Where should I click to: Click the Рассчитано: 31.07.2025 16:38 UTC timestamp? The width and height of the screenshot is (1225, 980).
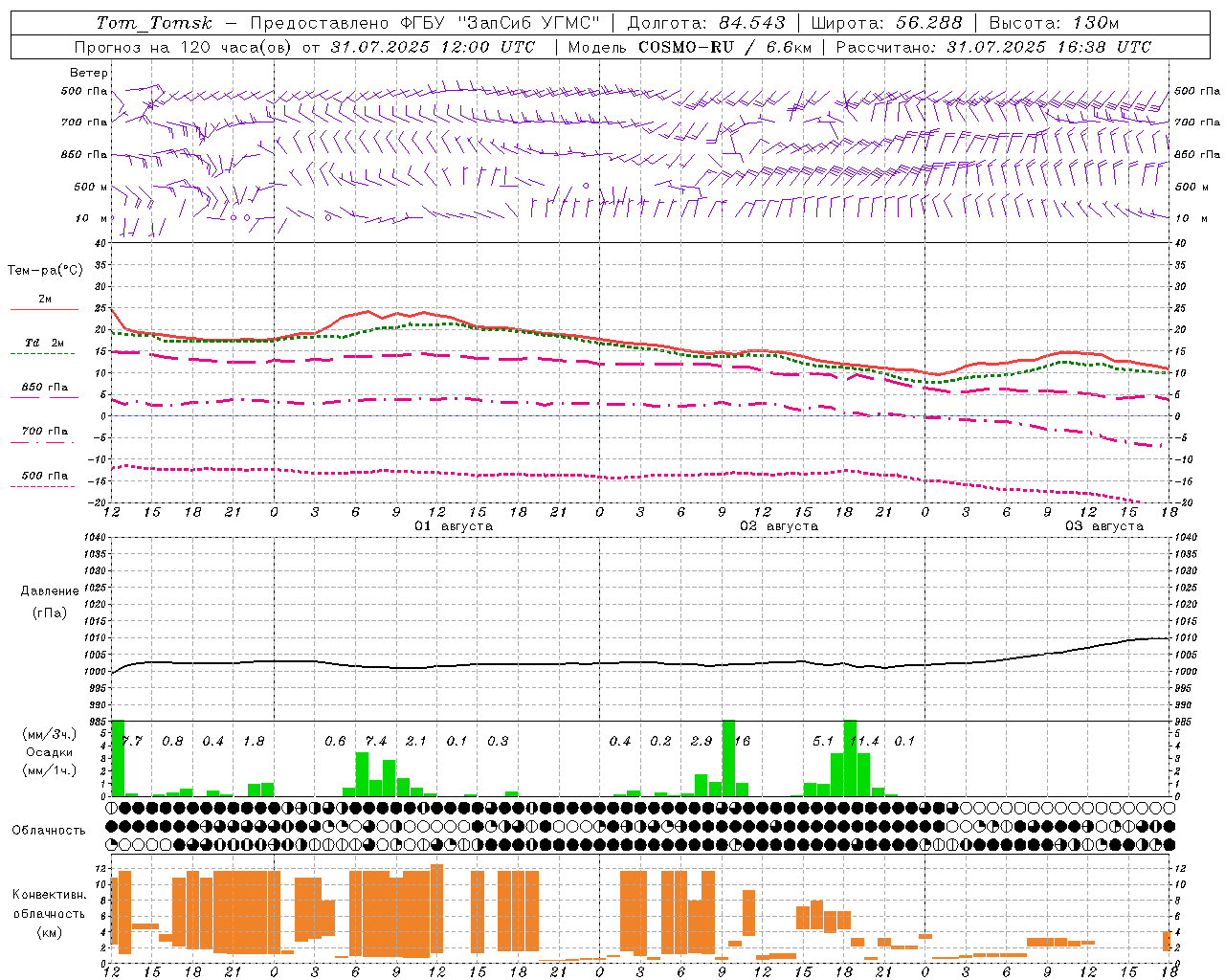993,47
